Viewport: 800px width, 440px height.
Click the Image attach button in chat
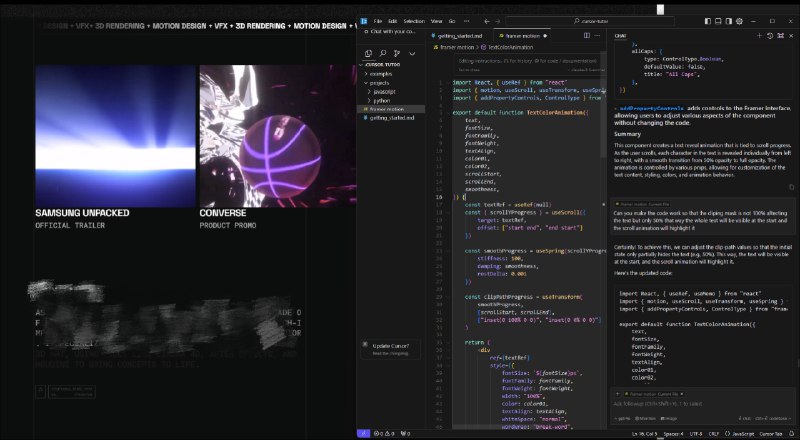tap(669, 419)
